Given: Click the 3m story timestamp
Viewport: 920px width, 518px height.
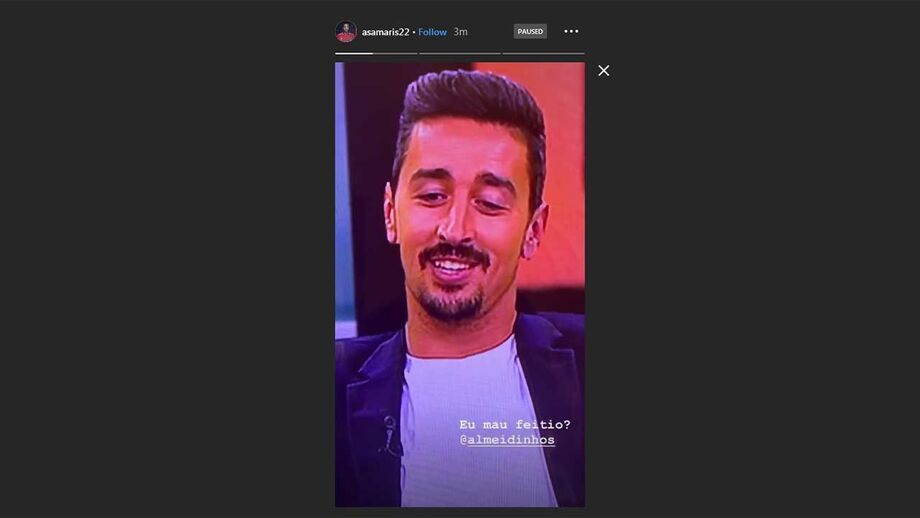Looking at the screenshot, I should [461, 32].
